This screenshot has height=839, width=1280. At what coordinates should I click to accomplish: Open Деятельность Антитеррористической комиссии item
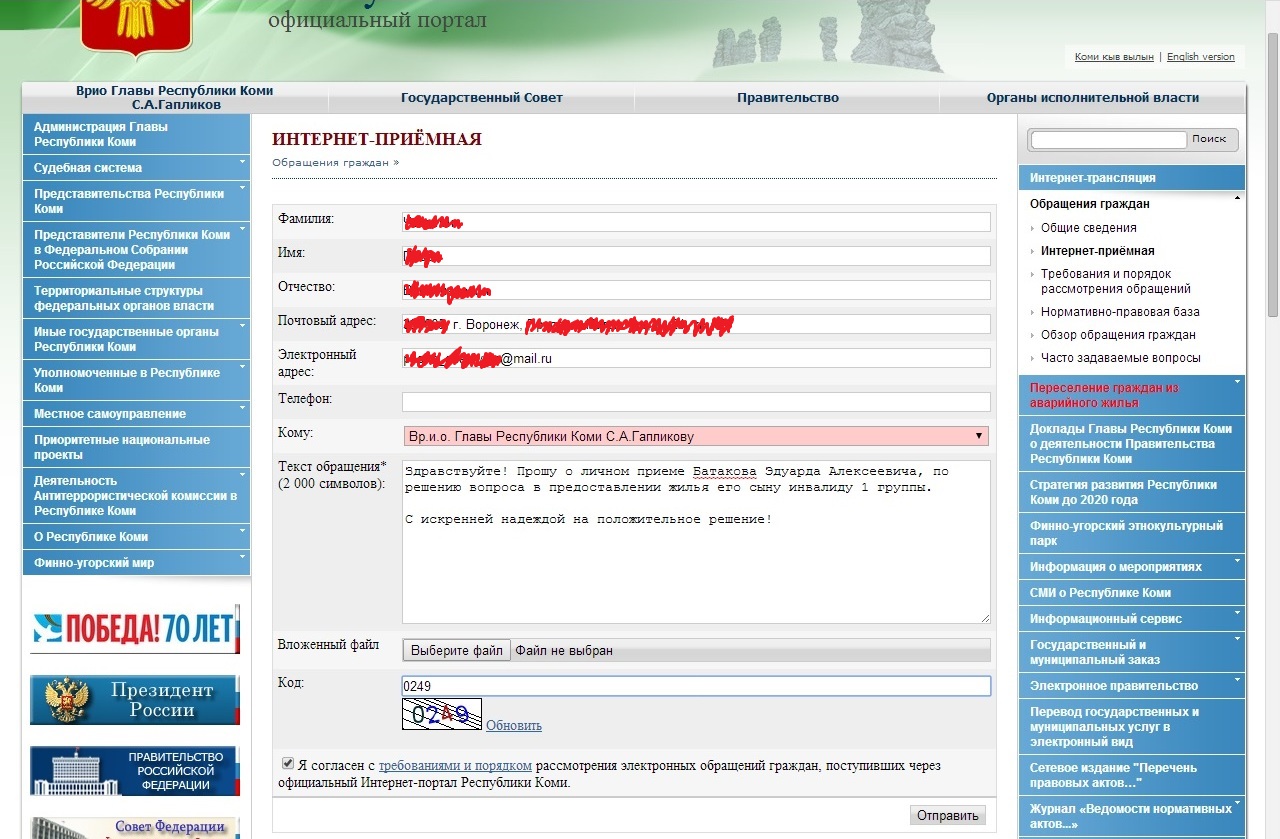click(x=136, y=496)
